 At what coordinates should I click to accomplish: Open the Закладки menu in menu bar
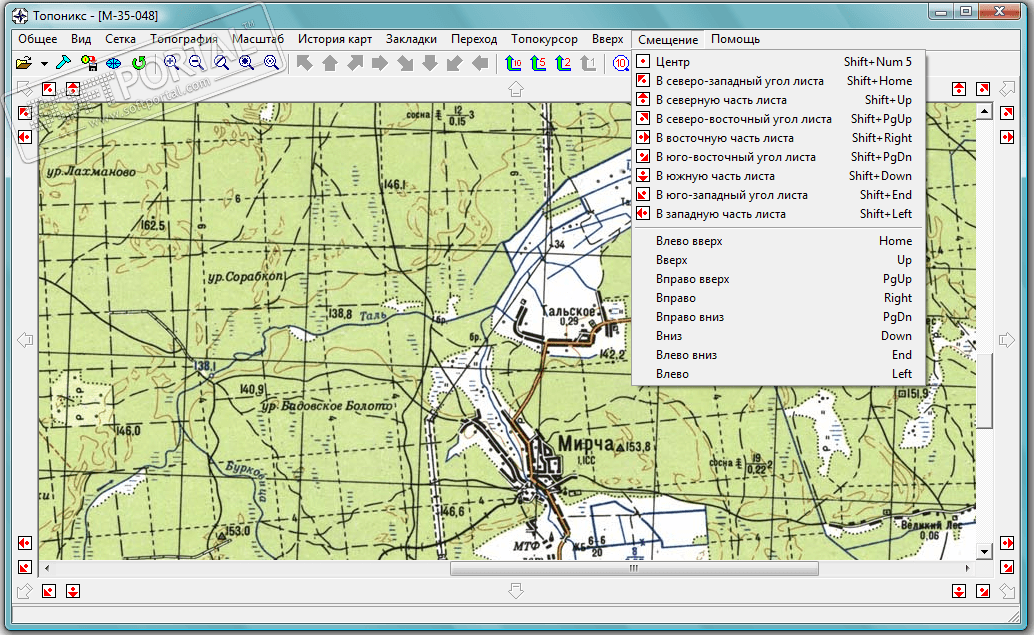click(411, 39)
